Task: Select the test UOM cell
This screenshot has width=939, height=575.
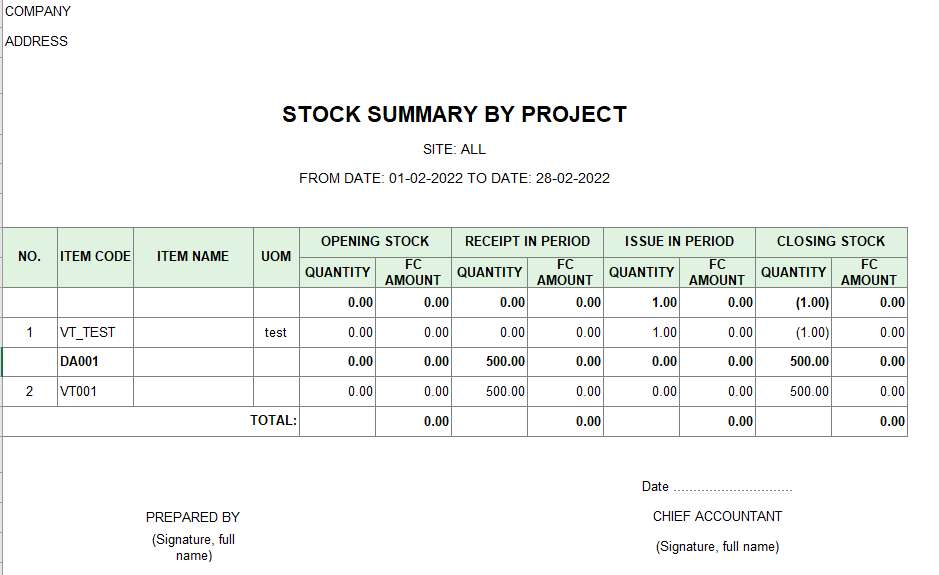Action: [x=276, y=332]
